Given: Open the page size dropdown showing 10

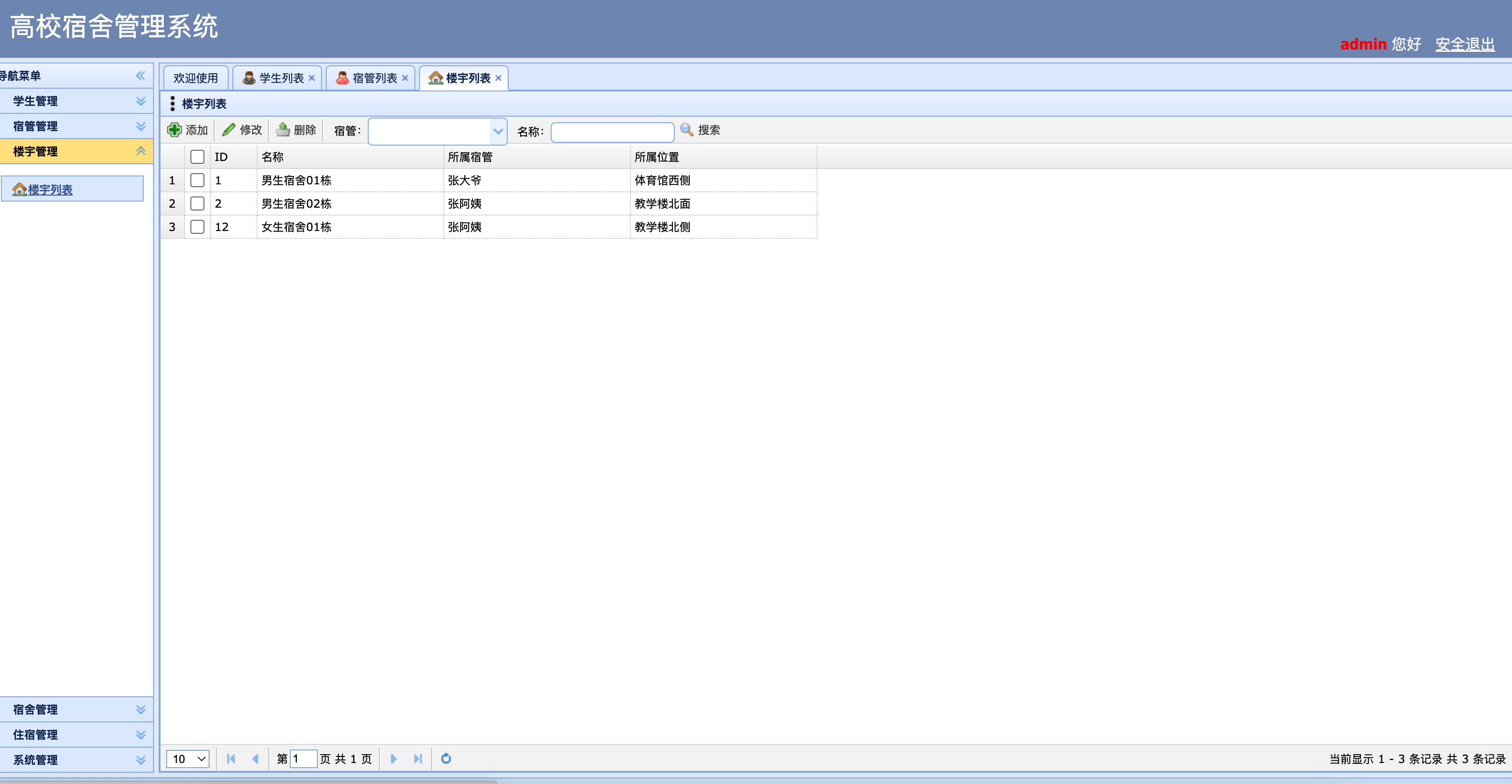Looking at the screenshot, I should [188, 758].
